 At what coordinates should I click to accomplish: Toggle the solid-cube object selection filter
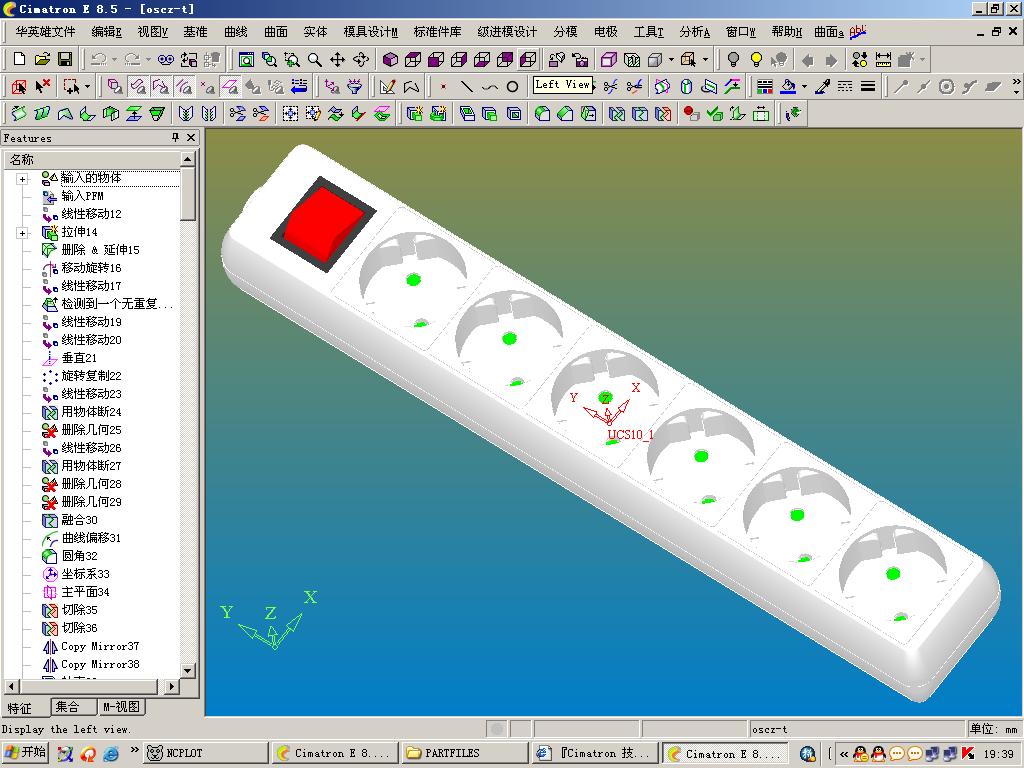[x=116, y=86]
